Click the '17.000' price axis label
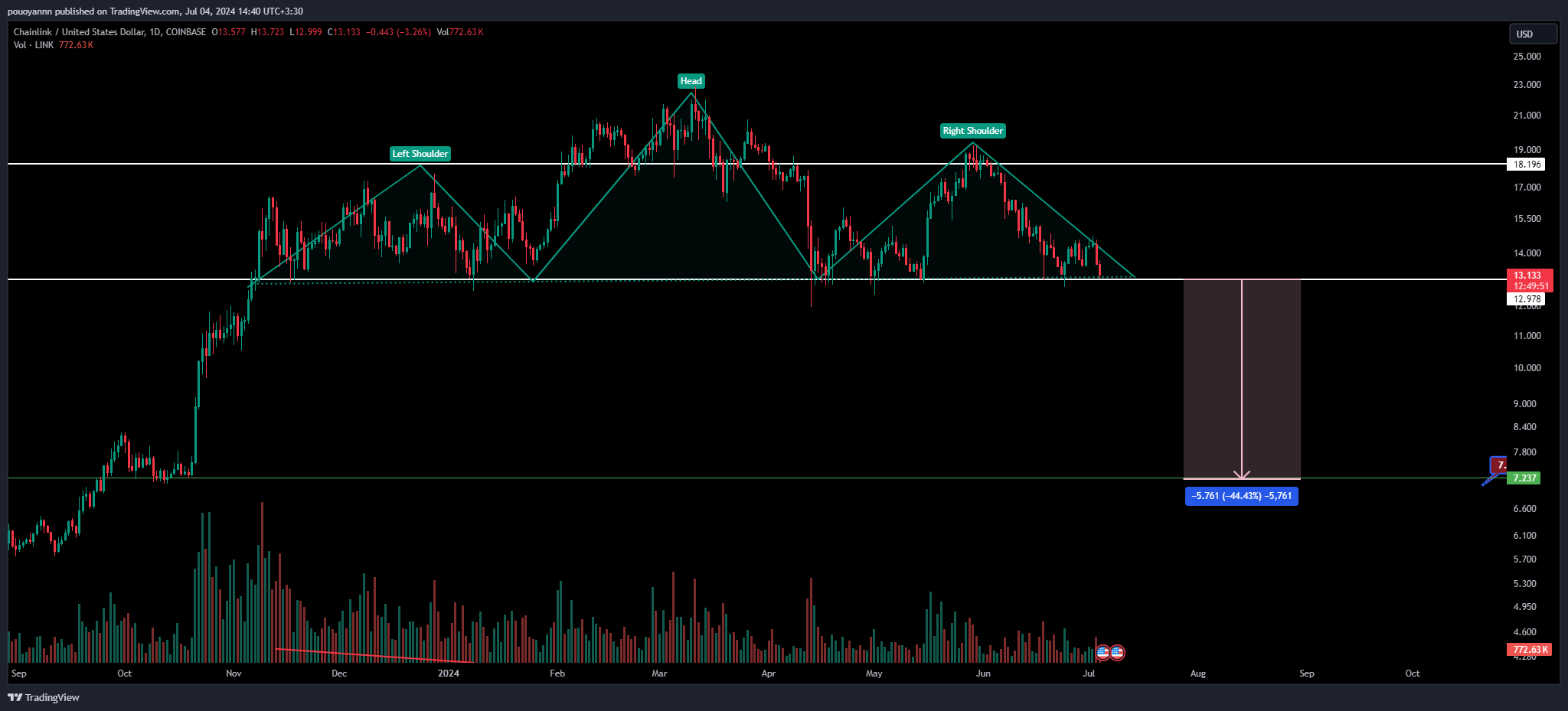Image resolution: width=1568 pixels, height=711 pixels. tap(1527, 188)
